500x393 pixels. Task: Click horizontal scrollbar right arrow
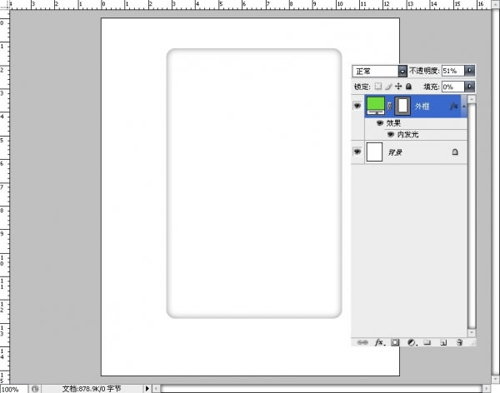pyautogui.click(x=486, y=388)
